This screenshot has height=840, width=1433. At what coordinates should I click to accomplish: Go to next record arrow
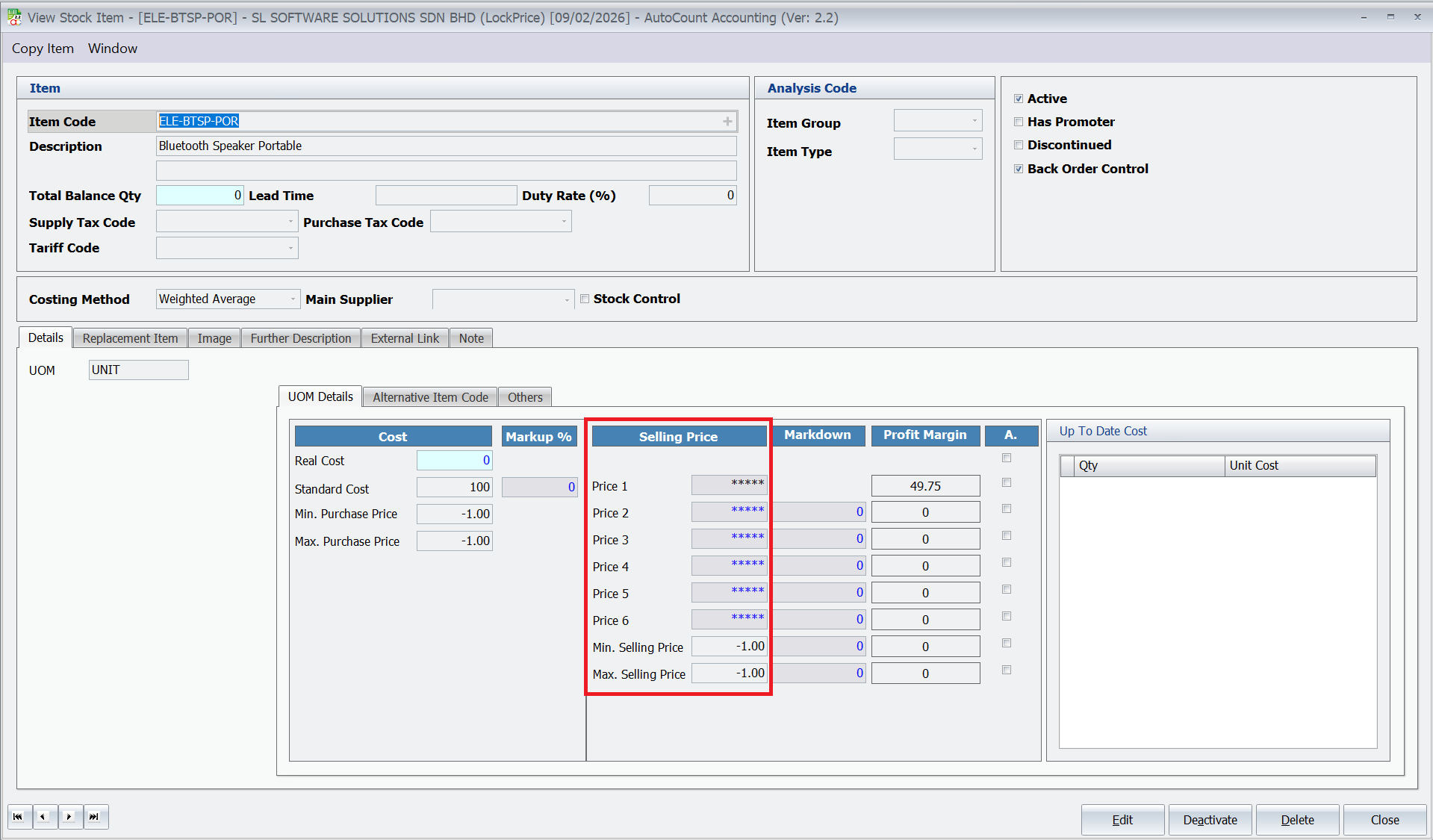pos(69,817)
